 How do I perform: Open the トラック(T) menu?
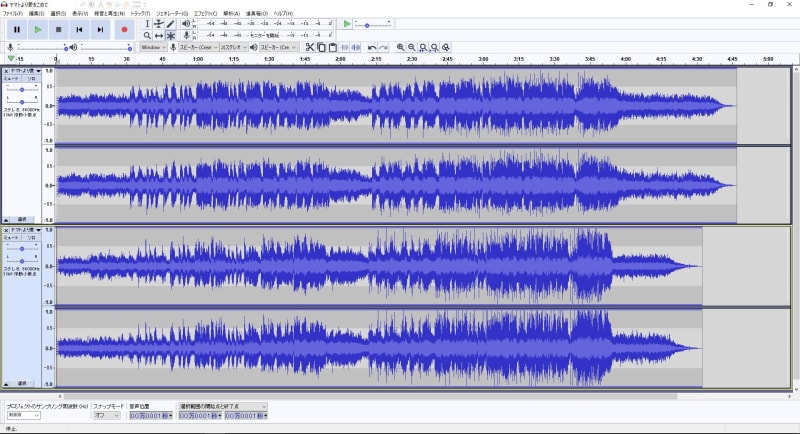point(140,14)
